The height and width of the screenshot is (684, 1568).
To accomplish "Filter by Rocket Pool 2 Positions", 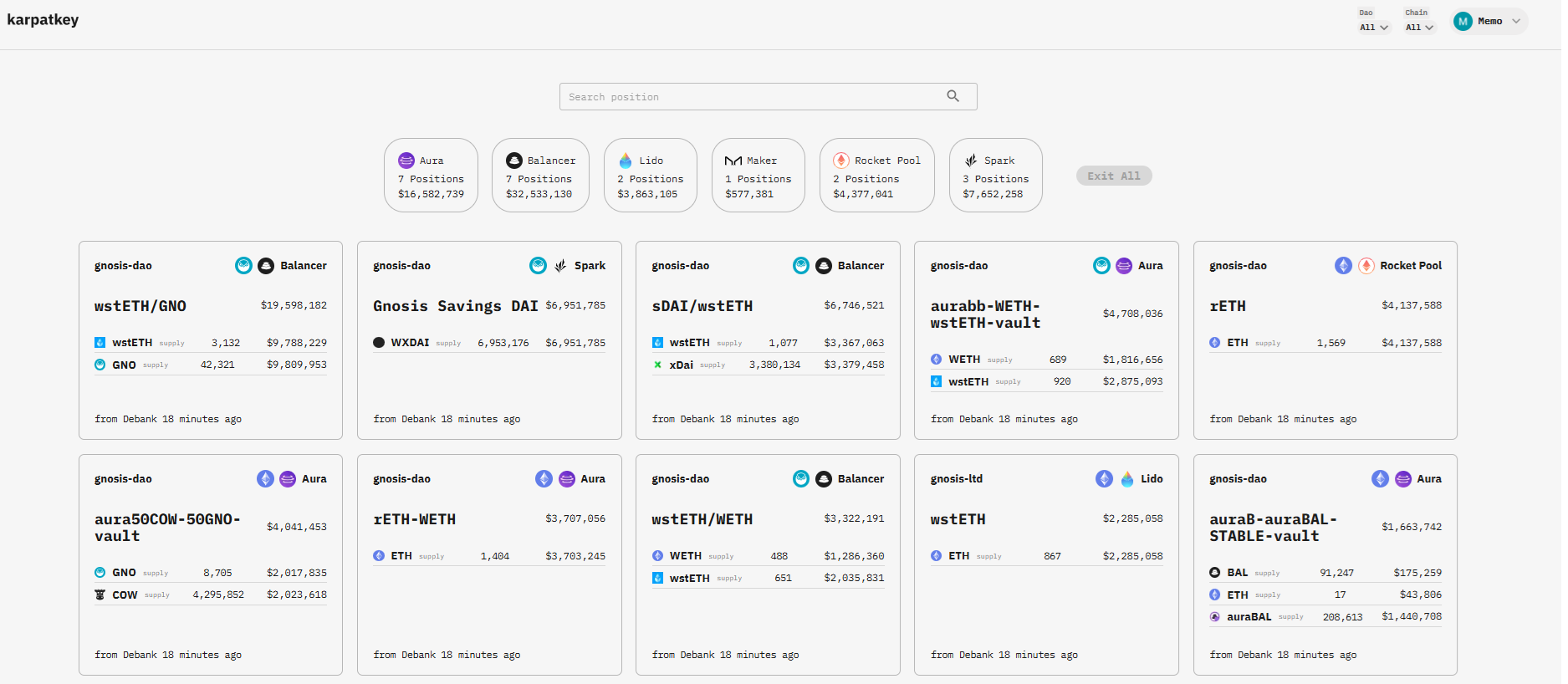I will coord(876,176).
